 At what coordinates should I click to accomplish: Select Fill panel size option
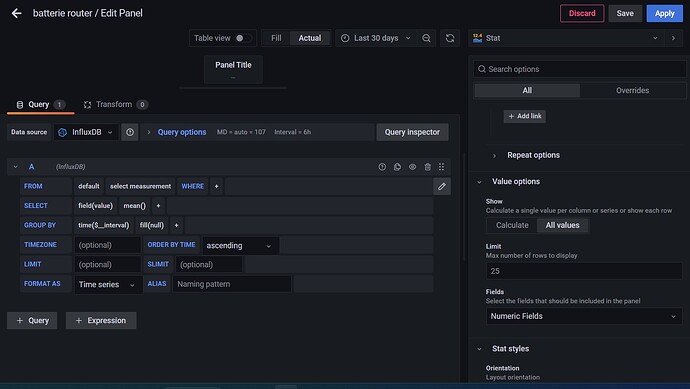coord(276,38)
